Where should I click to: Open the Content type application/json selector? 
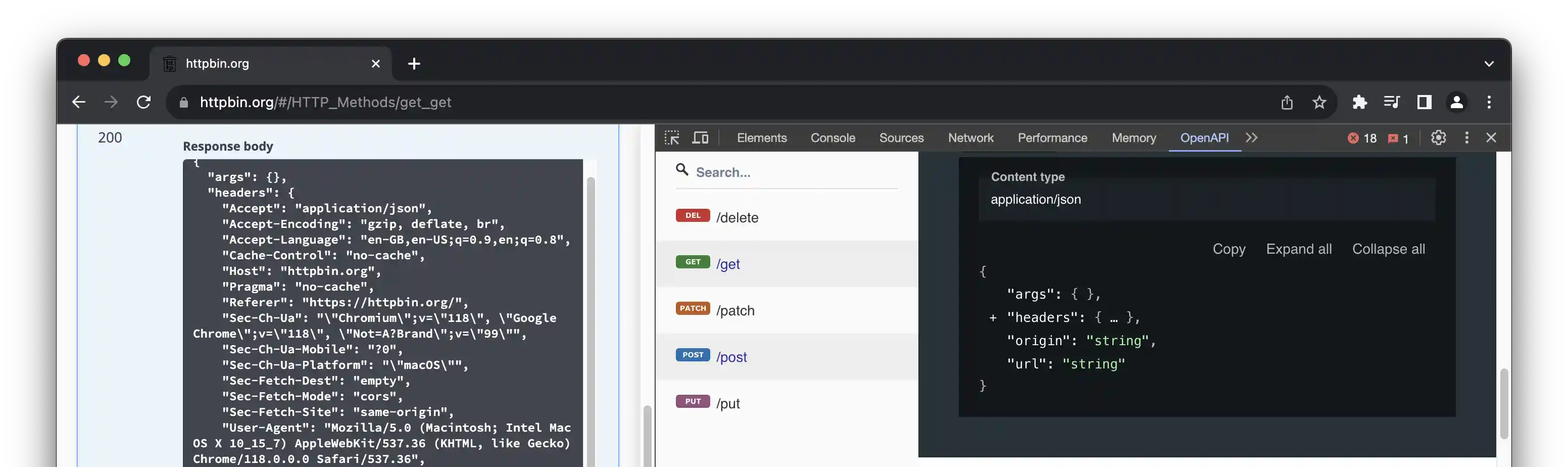point(1206,199)
